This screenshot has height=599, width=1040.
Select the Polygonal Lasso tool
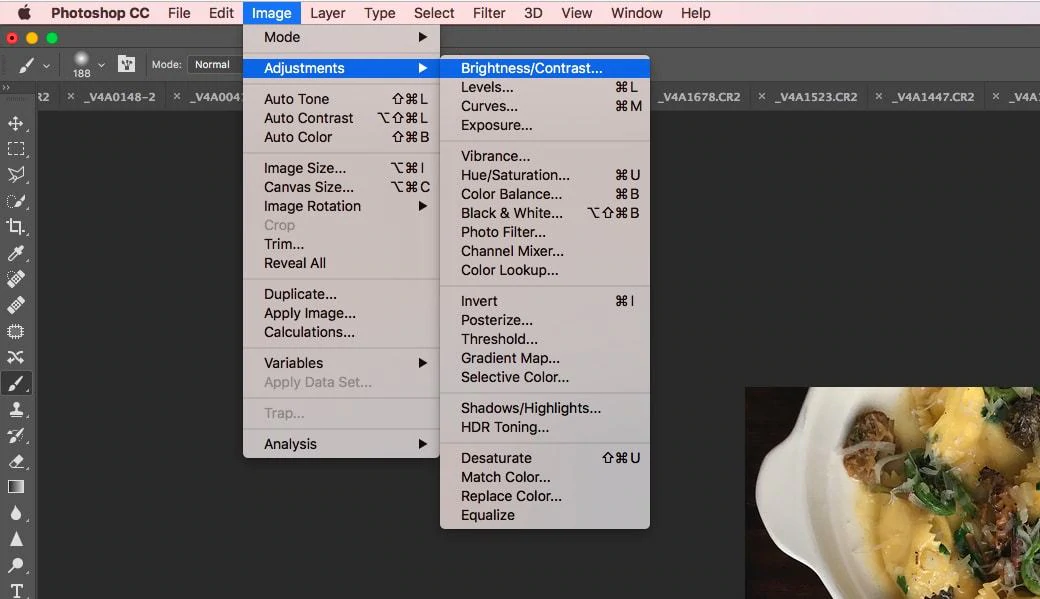coord(16,175)
